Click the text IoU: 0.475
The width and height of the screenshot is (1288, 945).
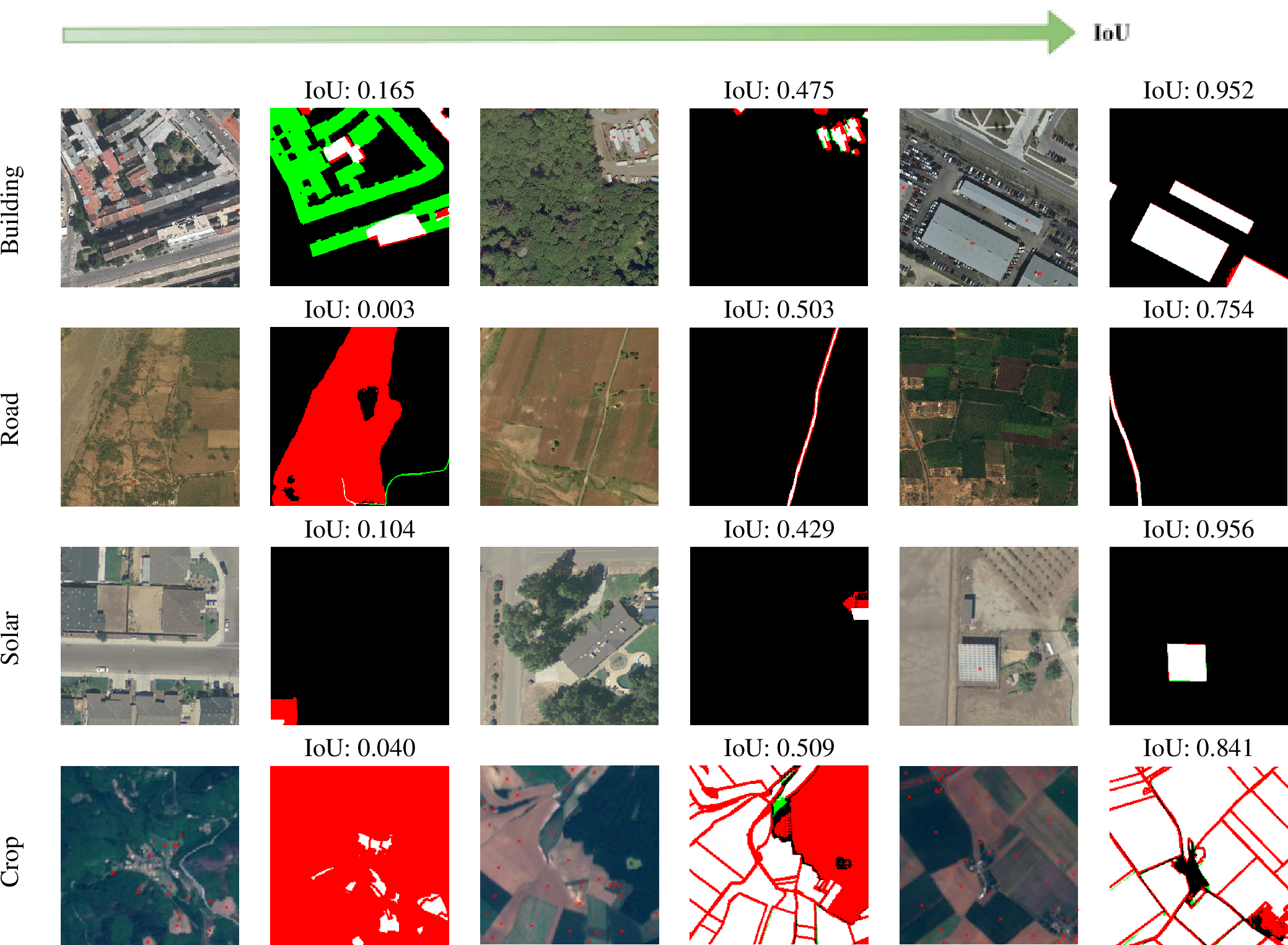pos(779,90)
